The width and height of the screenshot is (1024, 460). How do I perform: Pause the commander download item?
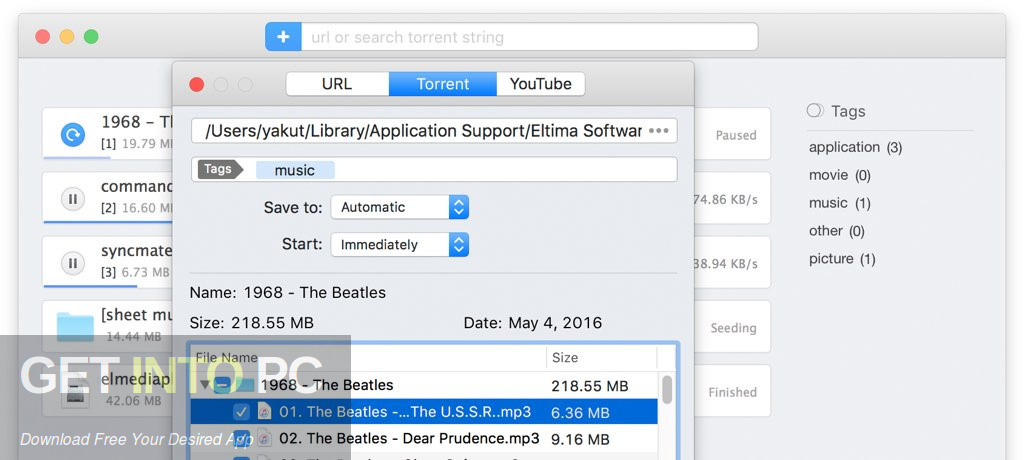72,199
